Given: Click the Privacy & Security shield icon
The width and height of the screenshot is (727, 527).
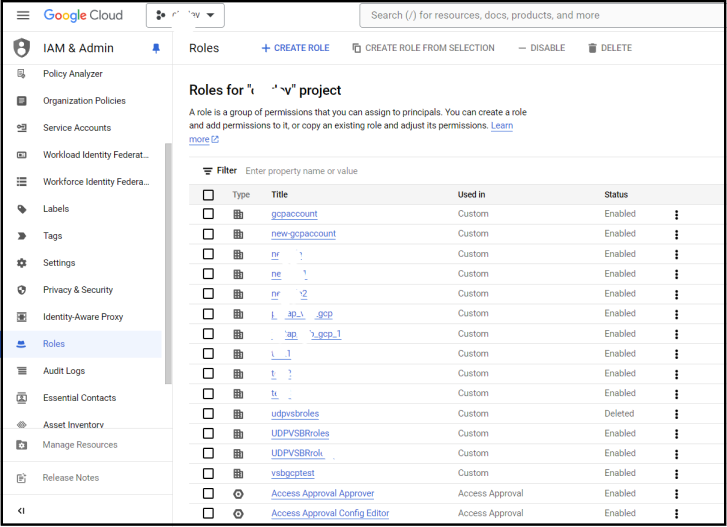Looking at the screenshot, I should click(x=22, y=290).
